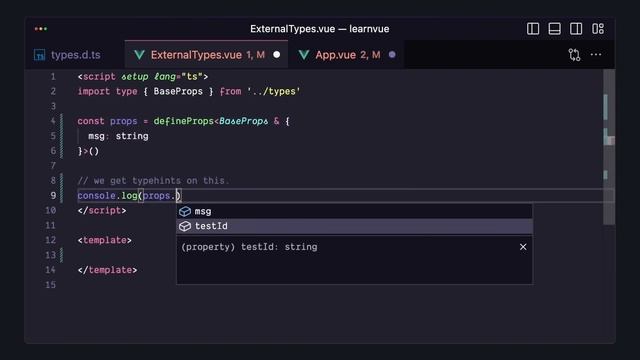640x360 pixels.
Task: Click the TypeScript file icon on types.d.ts
Action: pyautogui.click(x=40, y=55)
